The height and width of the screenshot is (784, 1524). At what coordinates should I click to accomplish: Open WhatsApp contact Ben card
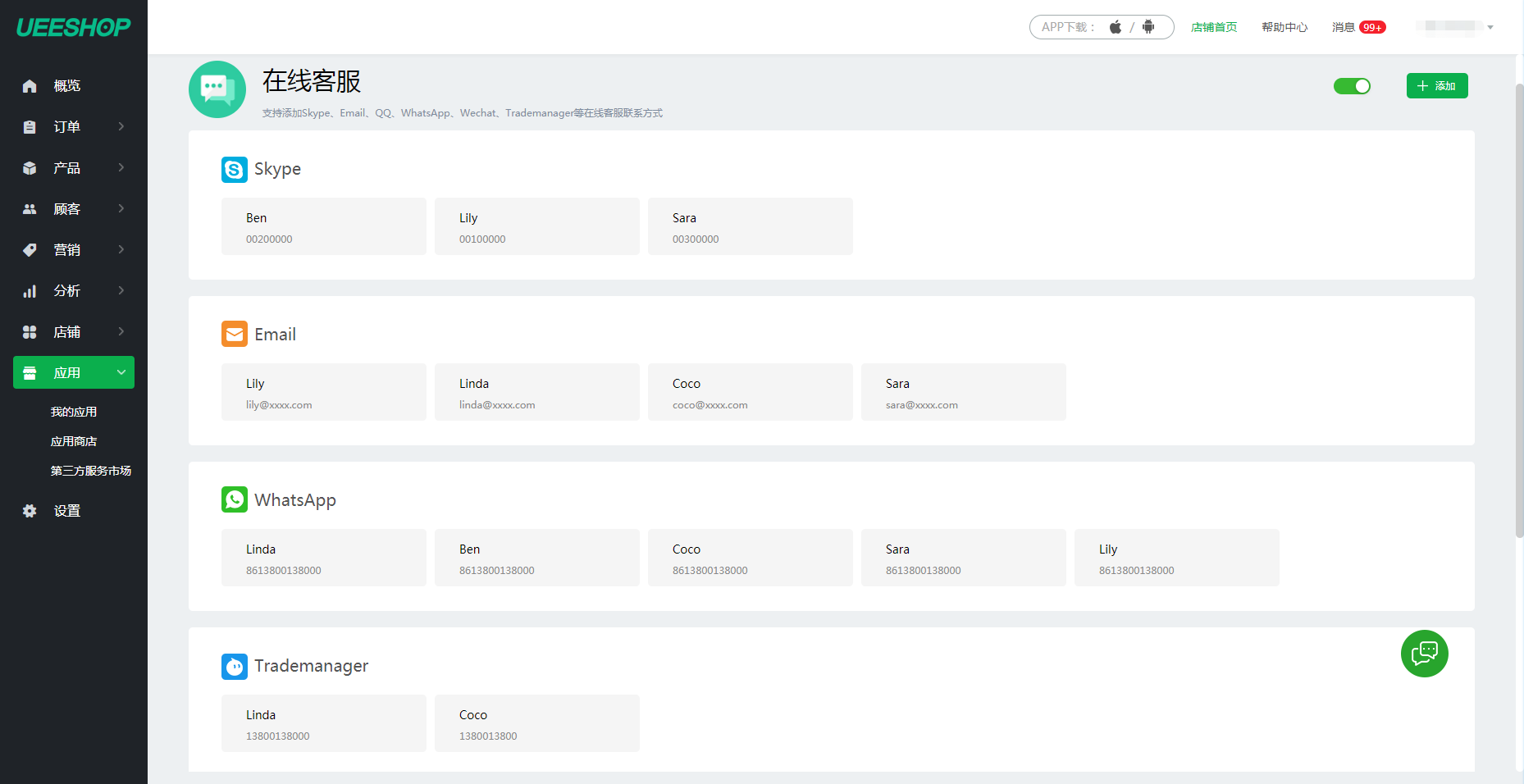[537, 558]
